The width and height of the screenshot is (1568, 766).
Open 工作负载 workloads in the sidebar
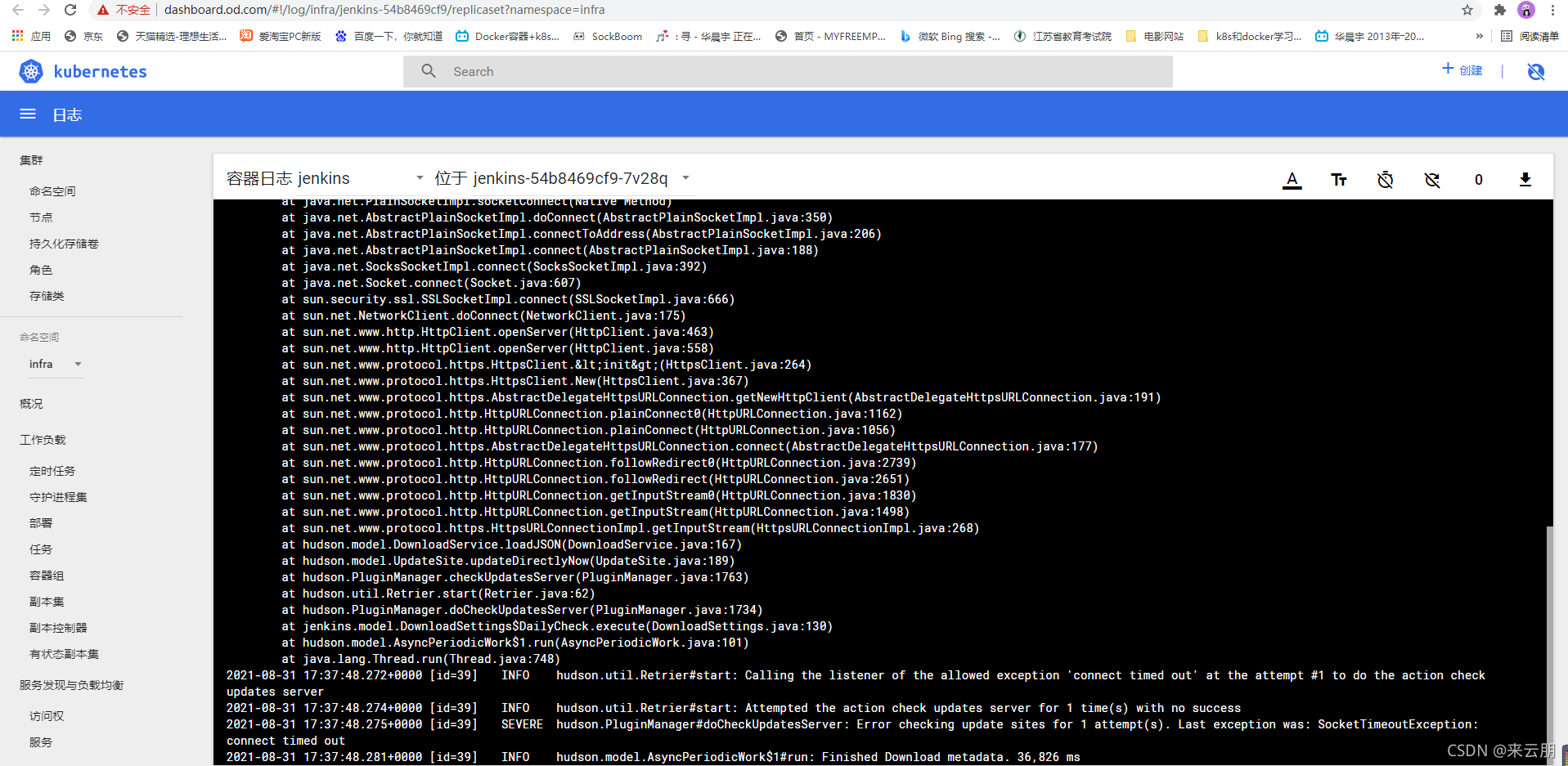pyautogui.click(x=43, y=440)
